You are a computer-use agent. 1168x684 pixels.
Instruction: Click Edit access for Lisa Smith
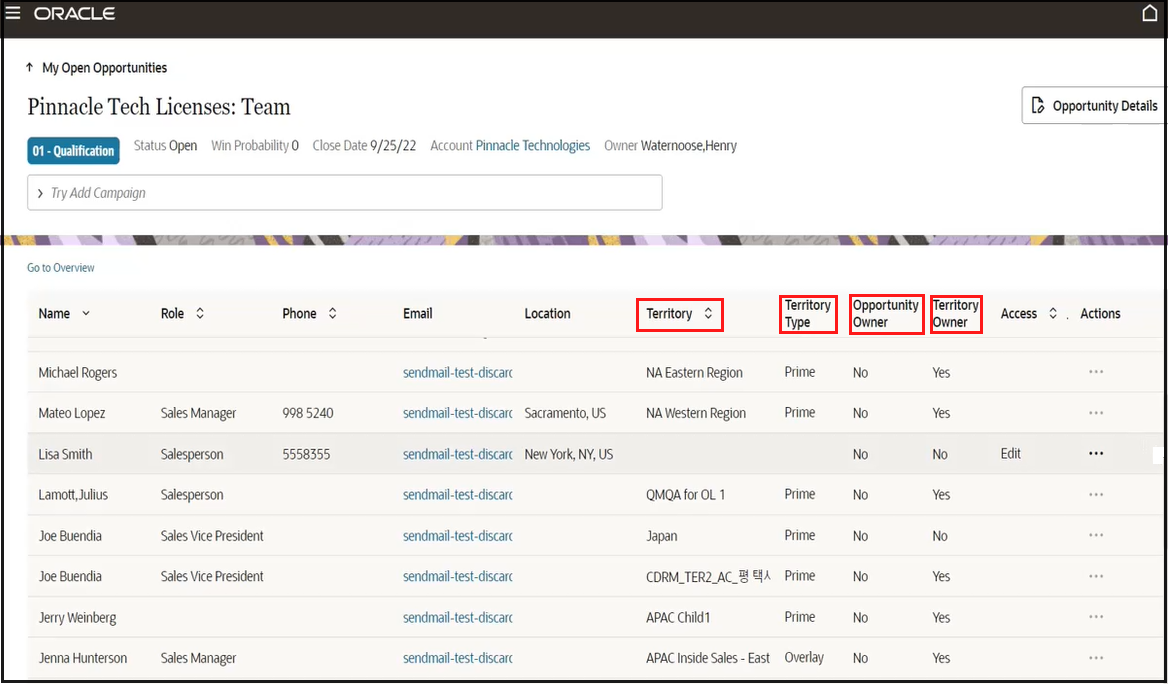point(1010,454)
